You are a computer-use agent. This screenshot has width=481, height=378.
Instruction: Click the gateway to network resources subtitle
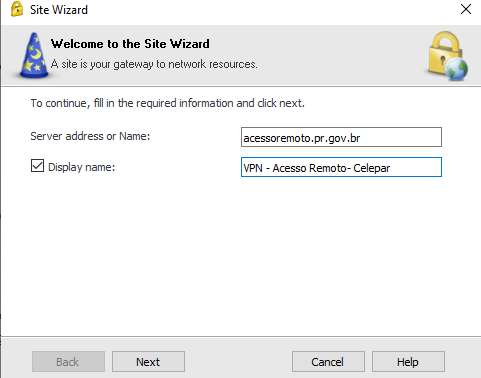(154, 64)
